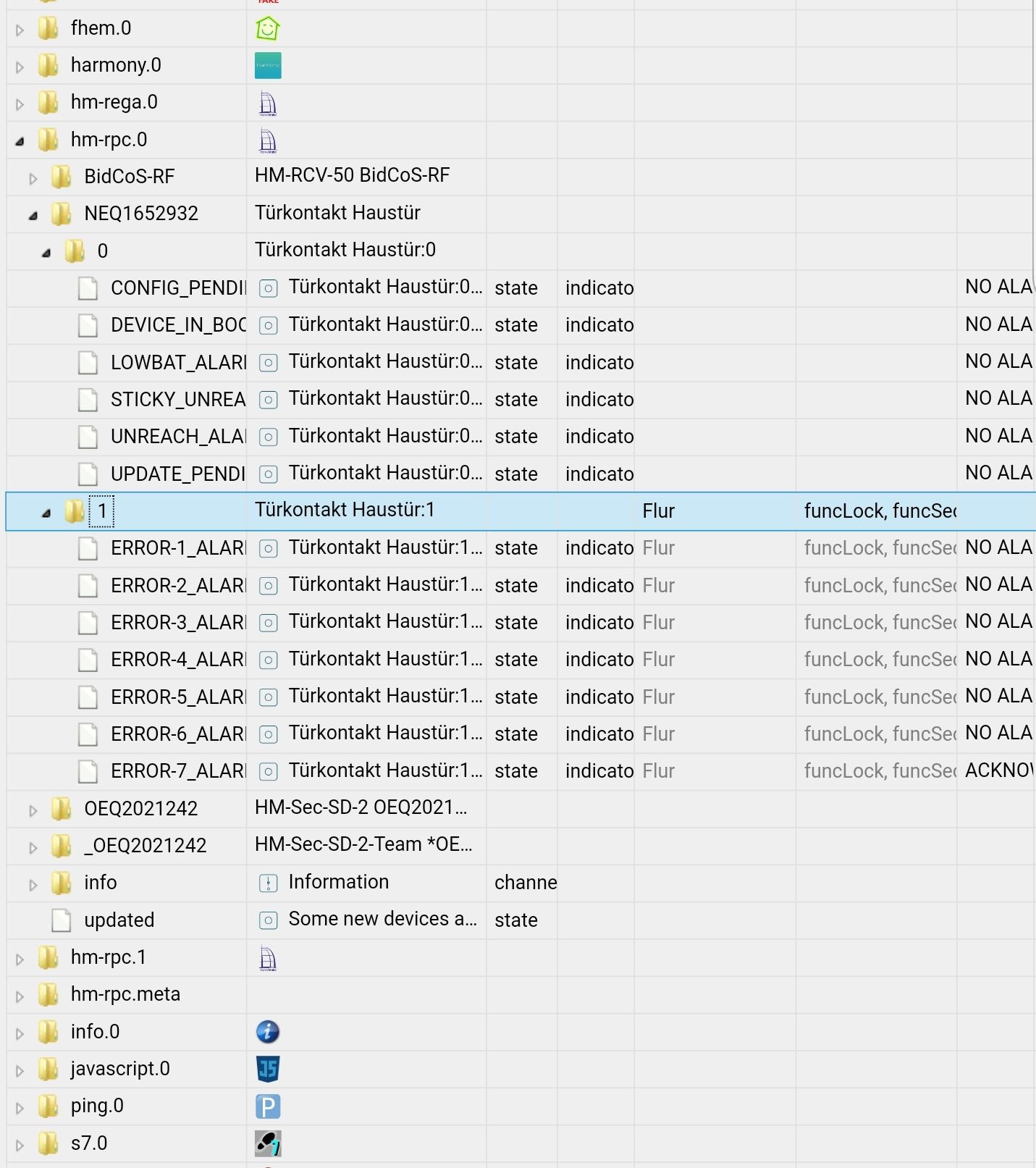Expand the harmony.0 tree node
The width and height of the screenshot is (1036, 1168).
pyautogui.click(x=20, y=67)
